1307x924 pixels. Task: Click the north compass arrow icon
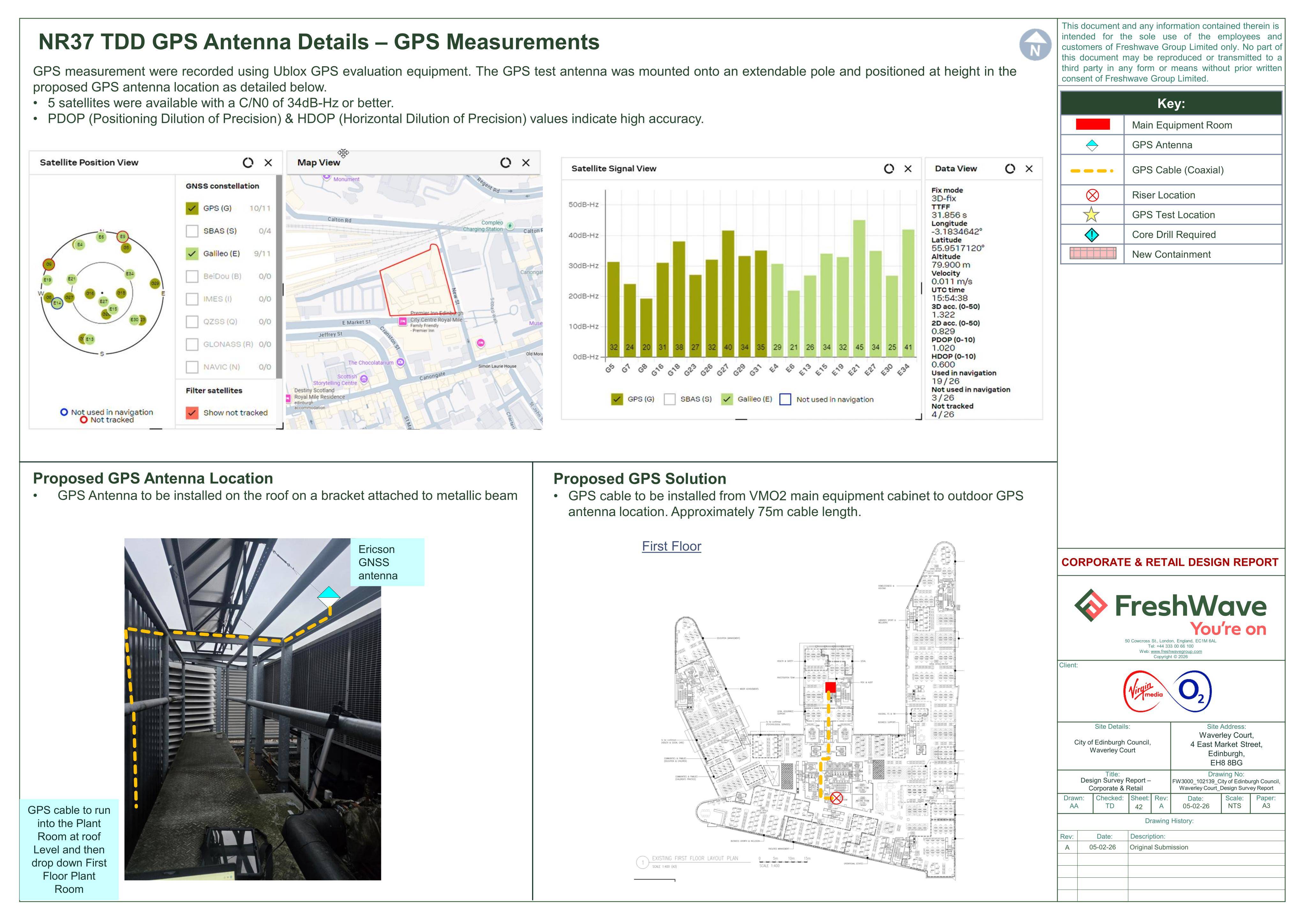coord(1035,45)
